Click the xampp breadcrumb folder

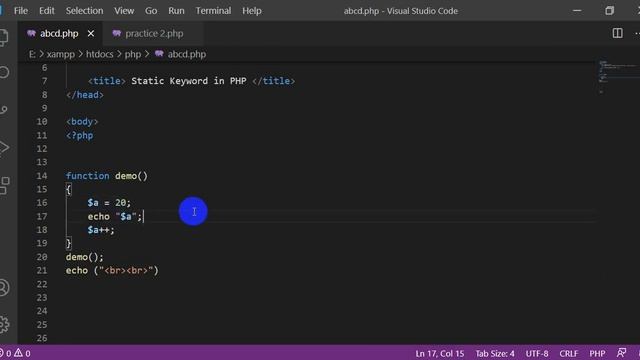click(61, 54)
